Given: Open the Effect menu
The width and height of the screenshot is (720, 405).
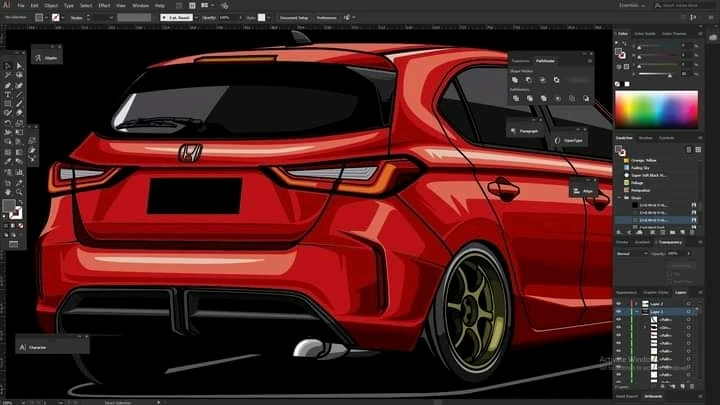Looking at the screenshot, I should click(x=104, y=5).
